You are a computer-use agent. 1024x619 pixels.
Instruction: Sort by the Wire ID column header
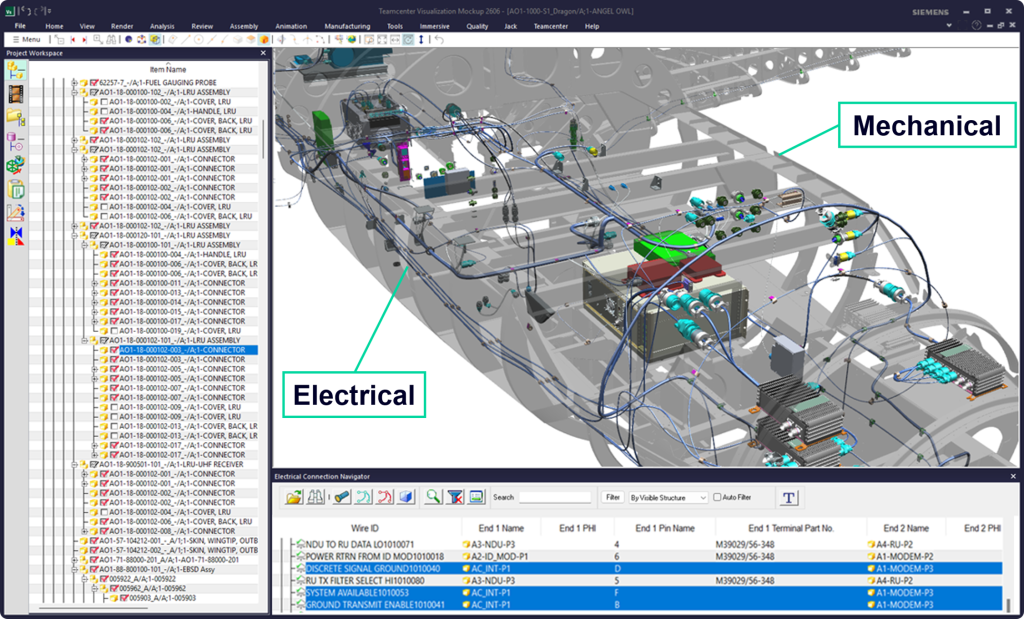click(x=364, y=528)
